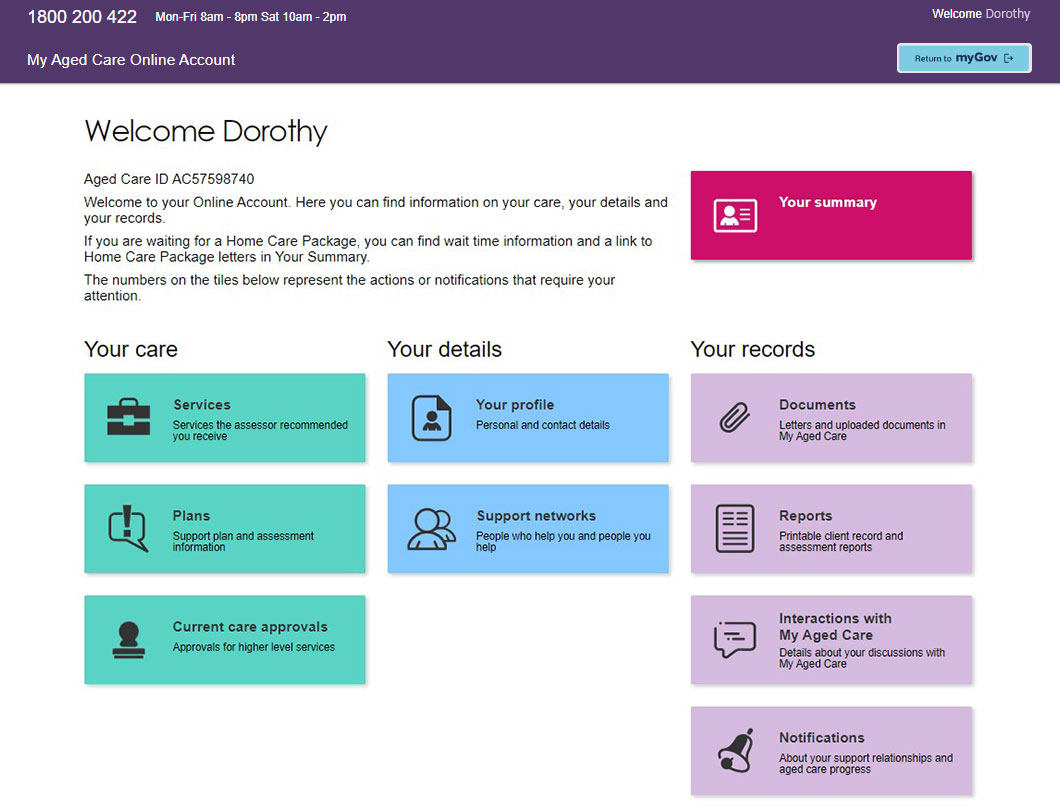Click the stamp icon on Current care approvals
Image resolution: width=1060 pixels, height=810 pixels.
(x=128, y=640)
